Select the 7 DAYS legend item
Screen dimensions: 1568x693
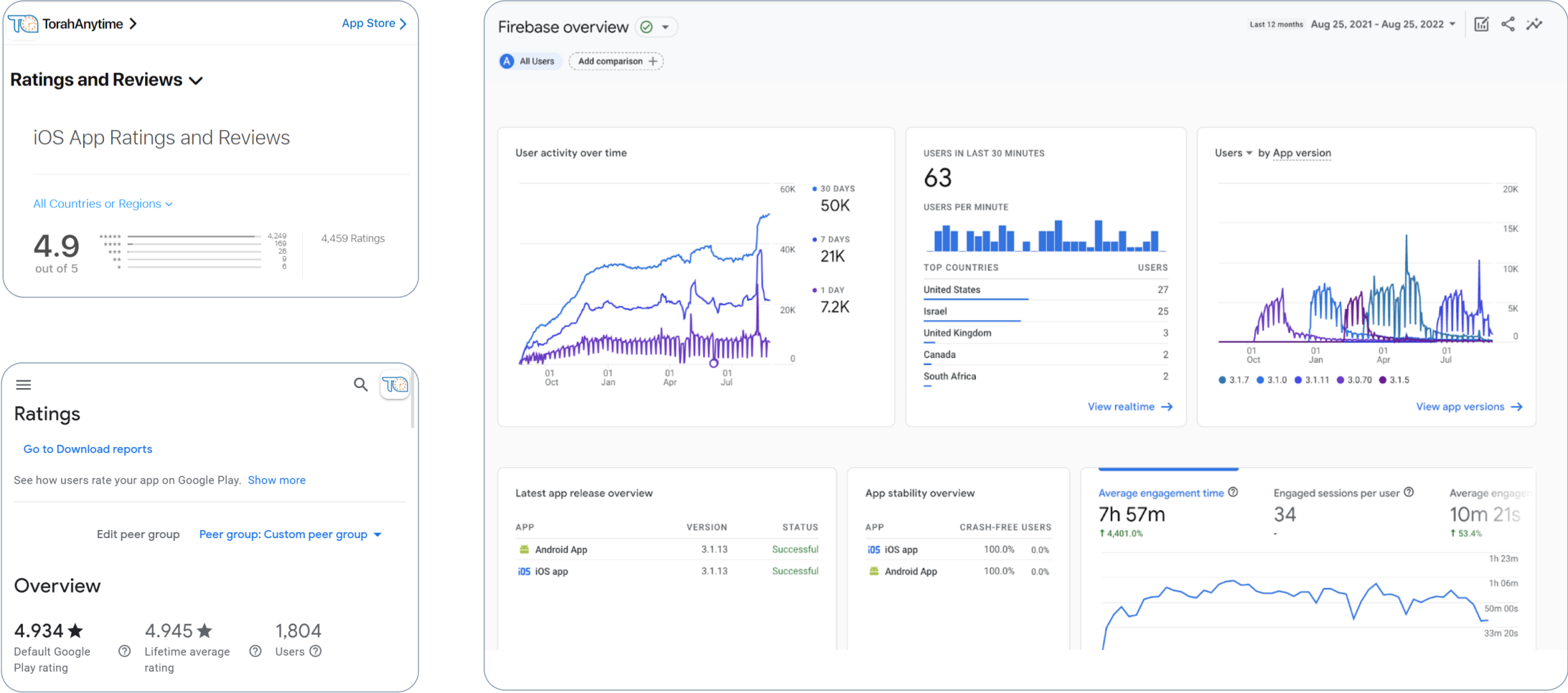[831, 240]
